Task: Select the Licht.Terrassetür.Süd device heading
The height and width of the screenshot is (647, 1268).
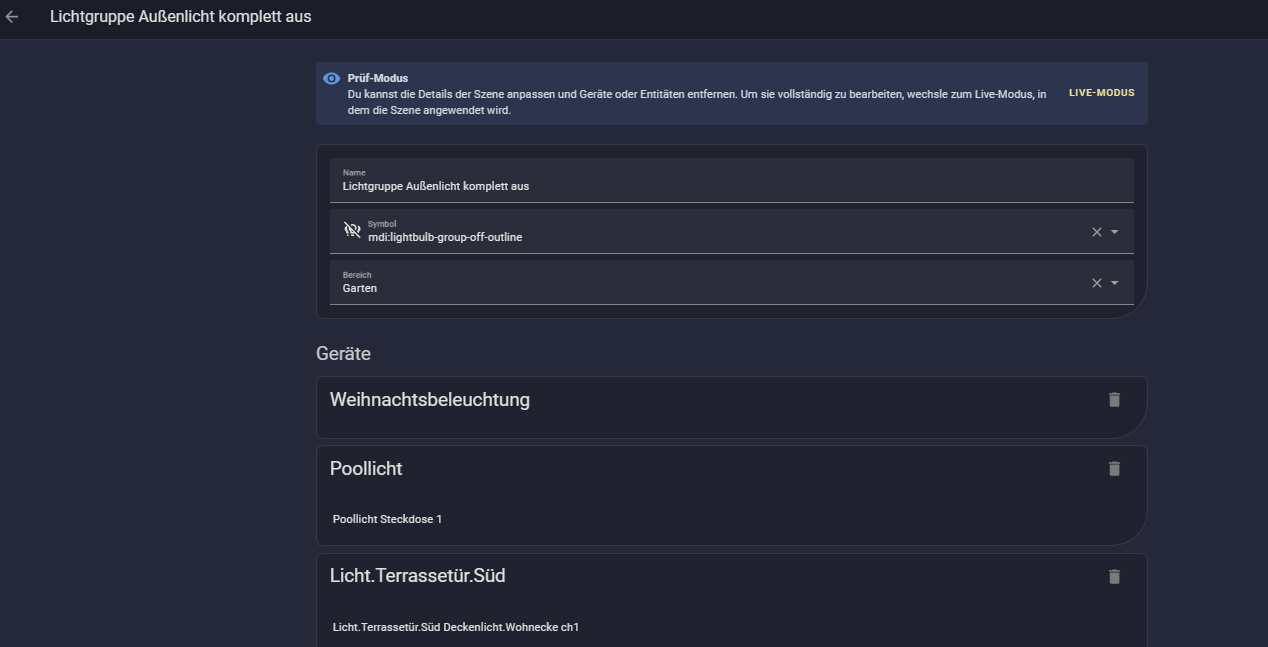Action: [x=424, y=576]
